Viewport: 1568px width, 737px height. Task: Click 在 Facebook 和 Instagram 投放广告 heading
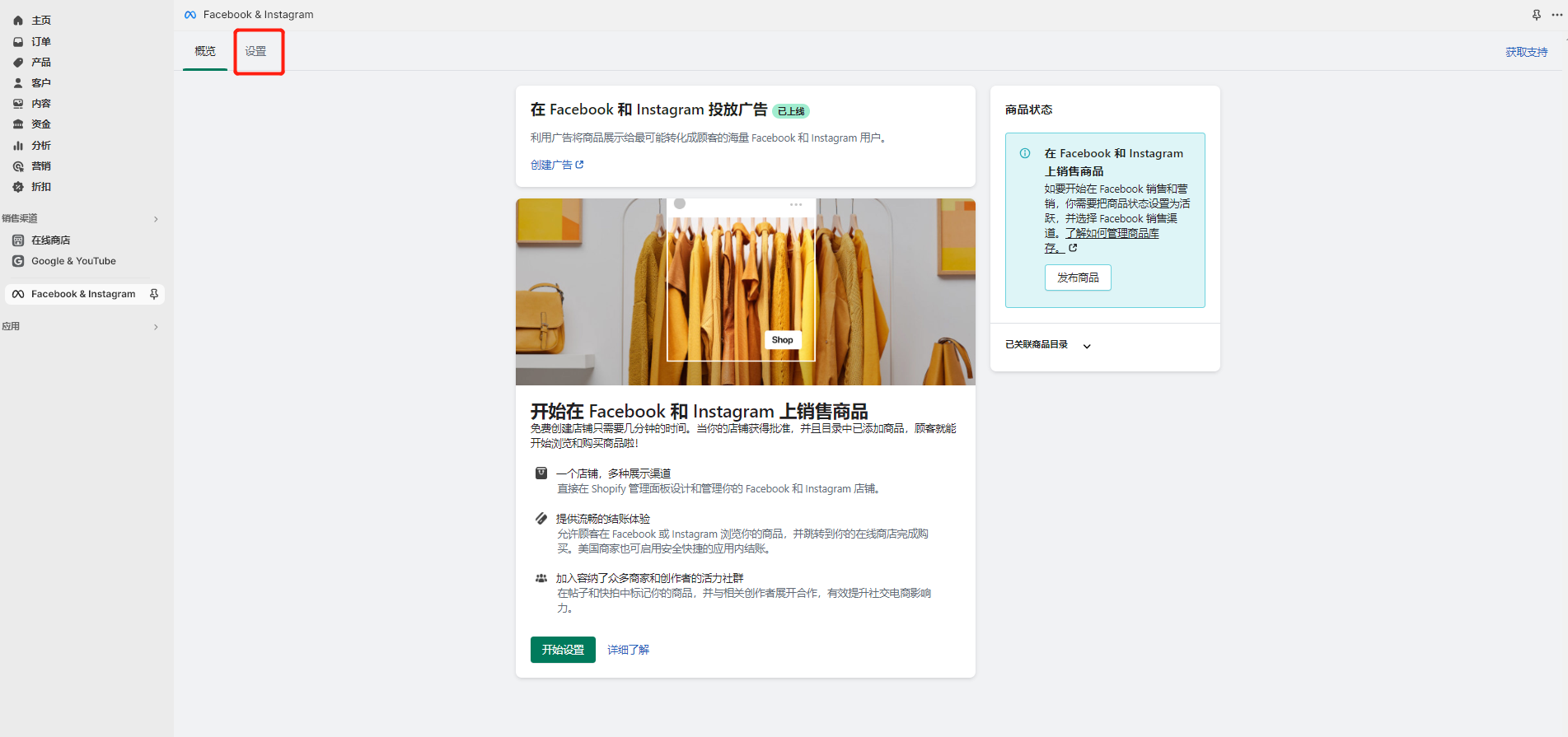click(x=649, y=110)
